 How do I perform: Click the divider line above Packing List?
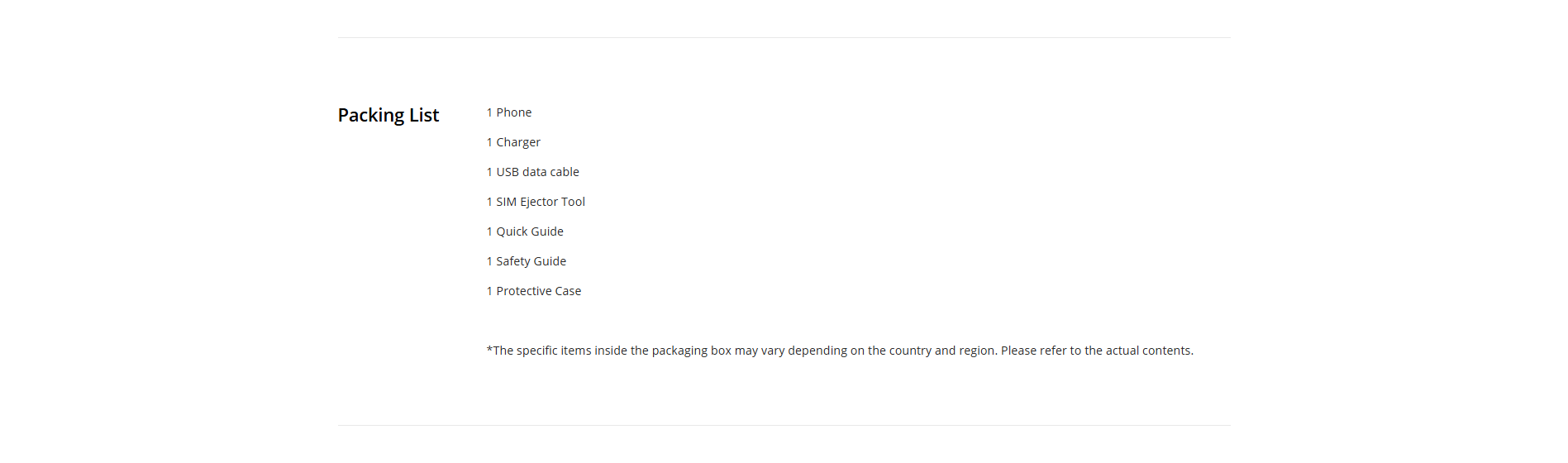tap(784, 37)
